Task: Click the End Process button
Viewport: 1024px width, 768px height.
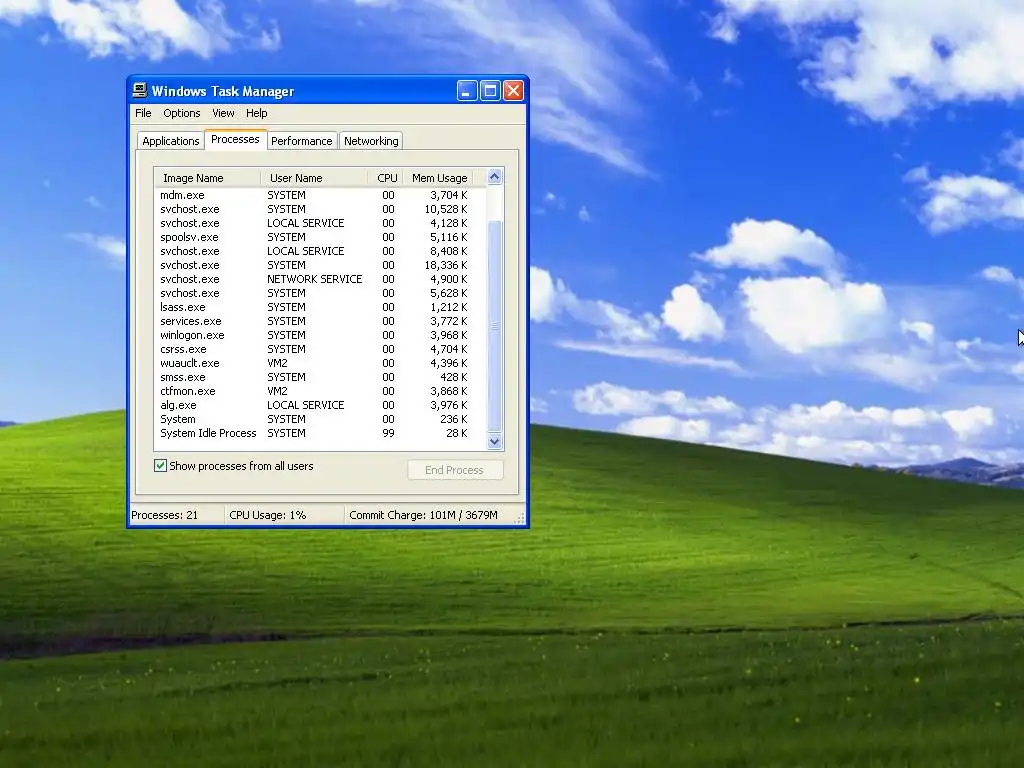Action: [455, 470]
